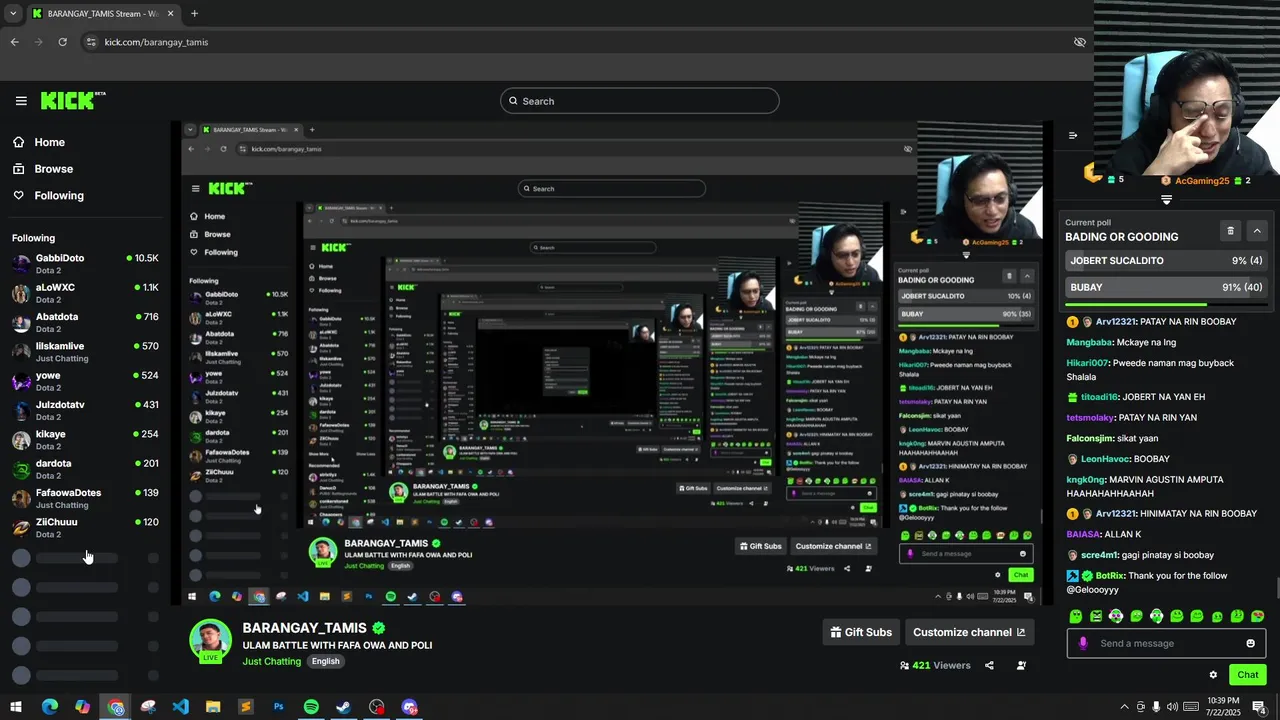The height and width of the screenshot is (720, 1280).
Task: Open Spotify from taskbar
Action: 311,707
